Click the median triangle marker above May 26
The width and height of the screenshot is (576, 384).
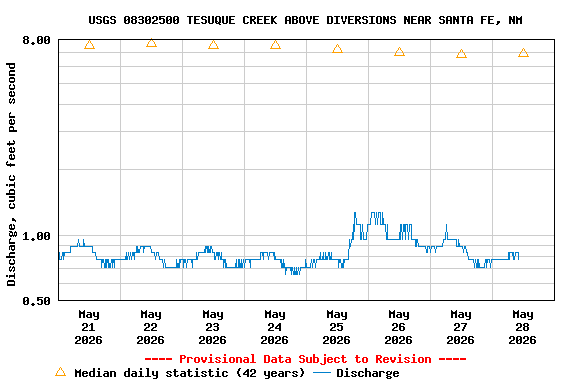(x=399, y=52)
